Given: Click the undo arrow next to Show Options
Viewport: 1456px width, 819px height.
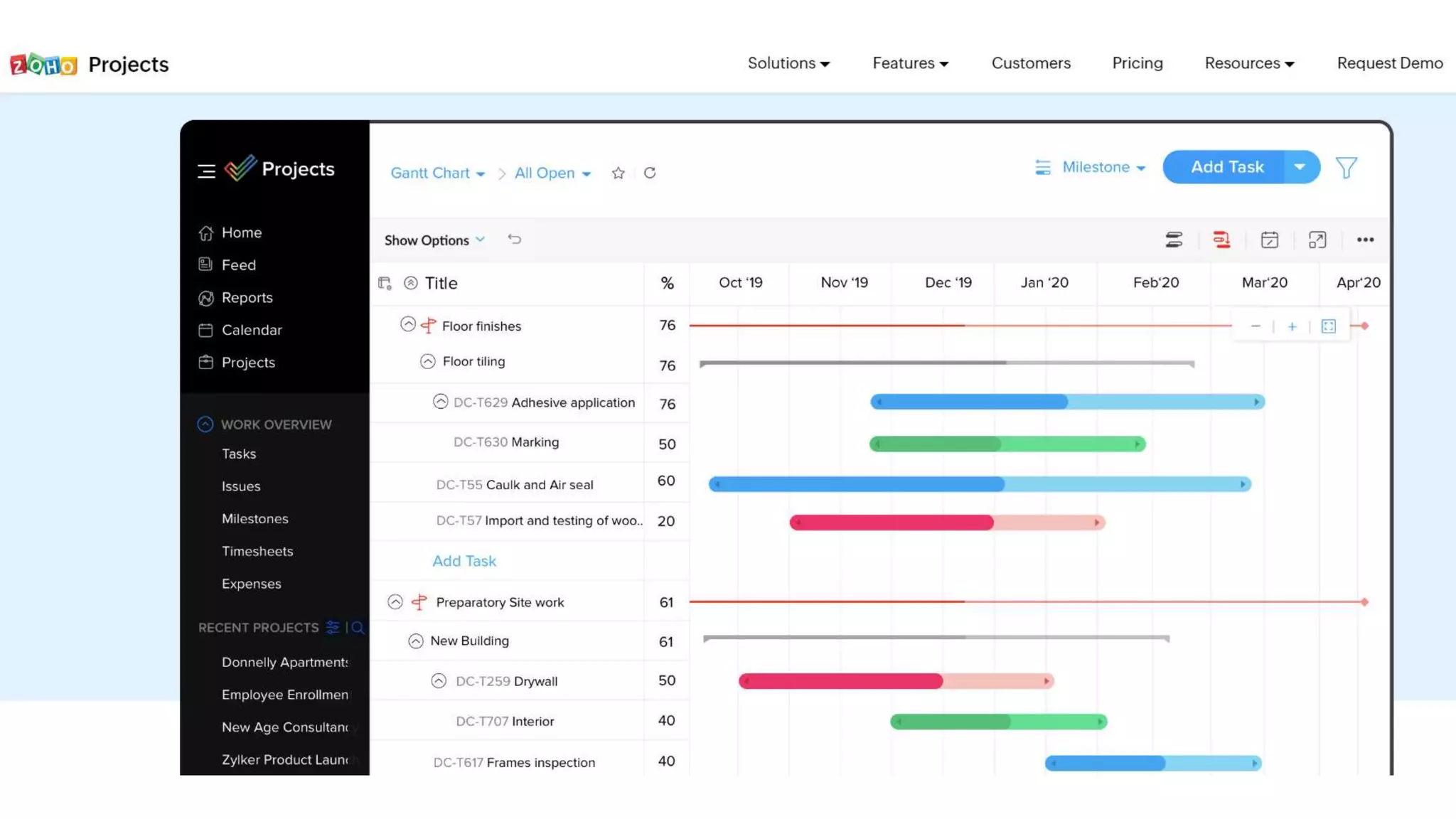Looking at the screenshot, I should [515, 240].
